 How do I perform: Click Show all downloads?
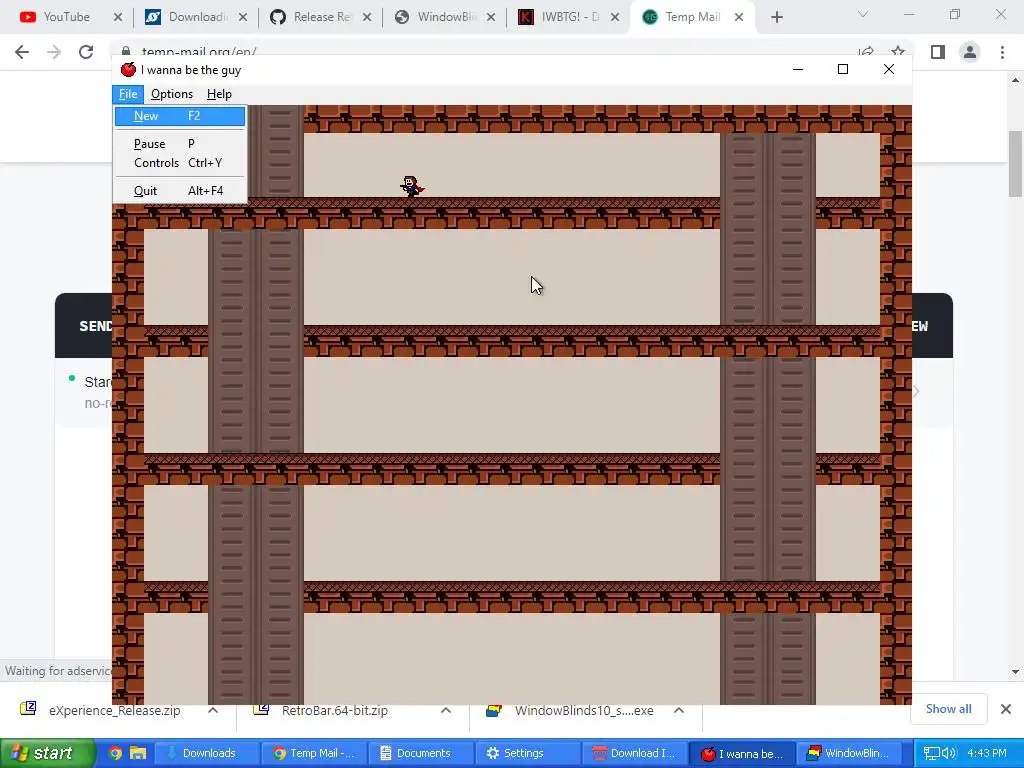[x=948, y=709]
